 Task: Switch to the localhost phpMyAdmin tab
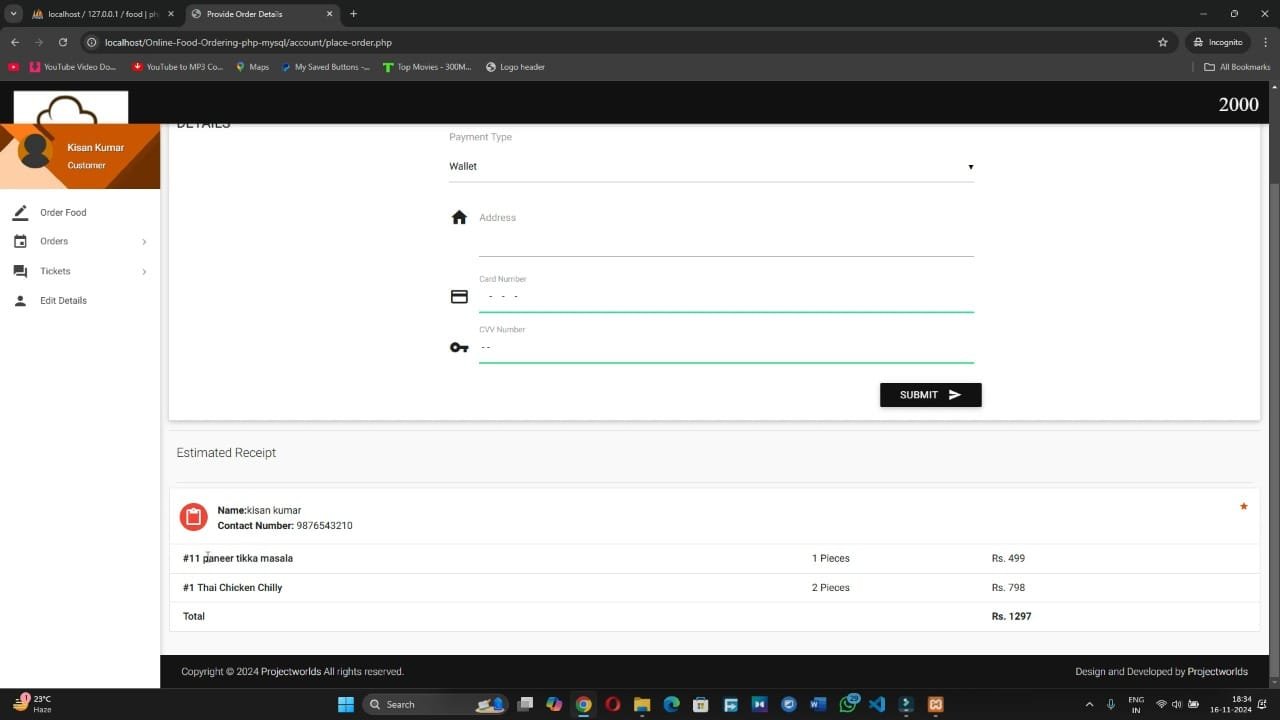pyautogui.click(x=95, y=14)
